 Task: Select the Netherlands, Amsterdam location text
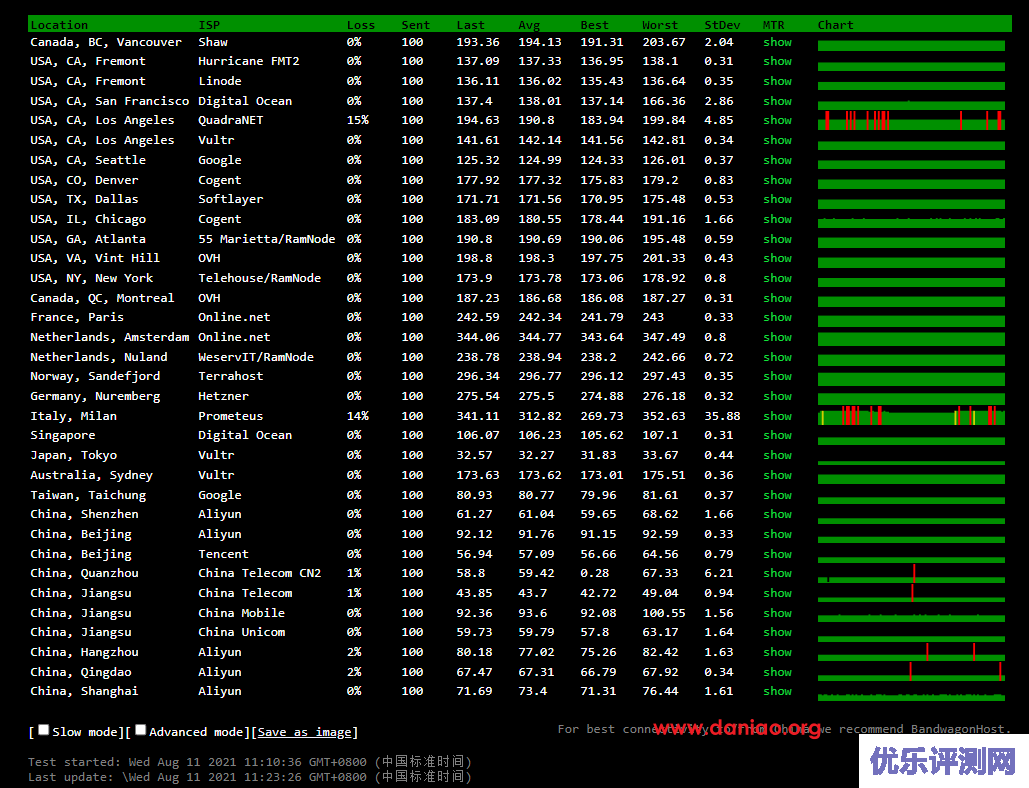pyautogui.click(x=110, y=337)
